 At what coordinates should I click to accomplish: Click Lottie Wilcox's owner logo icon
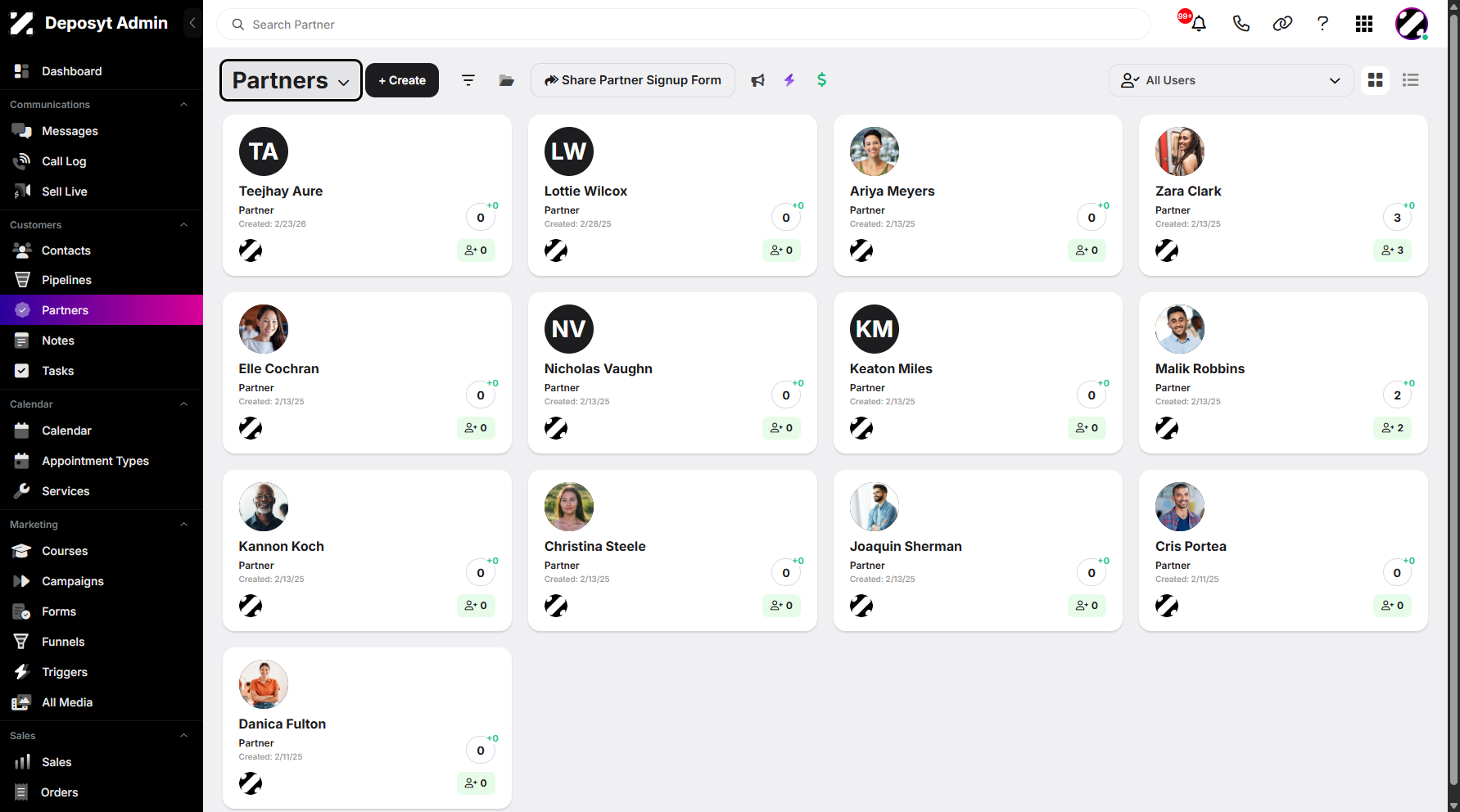556,250
